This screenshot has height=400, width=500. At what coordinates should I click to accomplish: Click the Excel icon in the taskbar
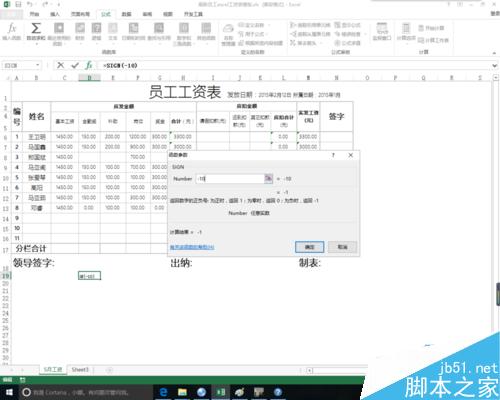221,392
